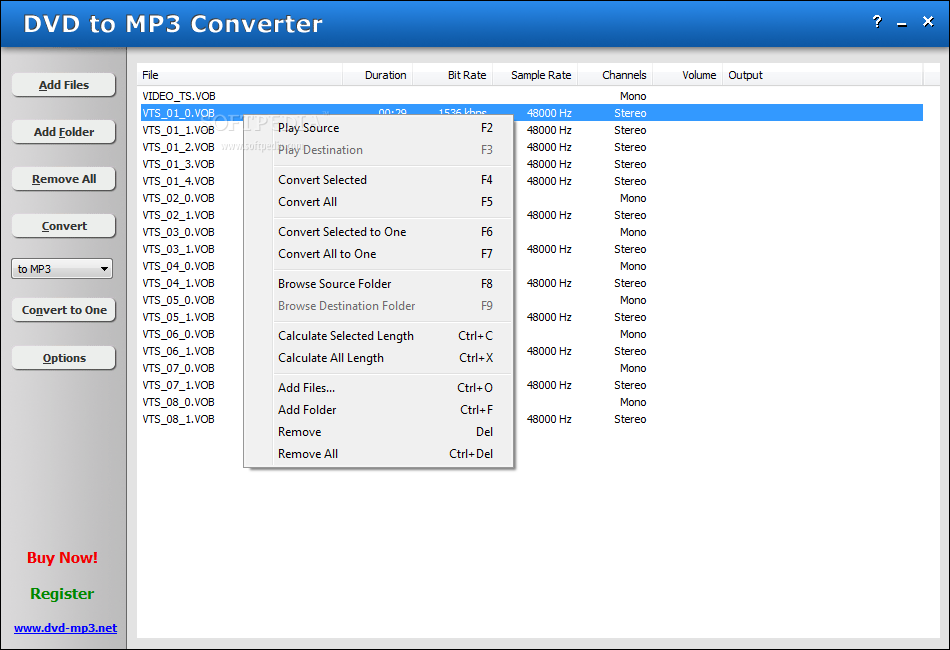Screen dimensions: 950x650
Task: Select the VTS_03_0.VOB file row
Action: pos(178,231)
